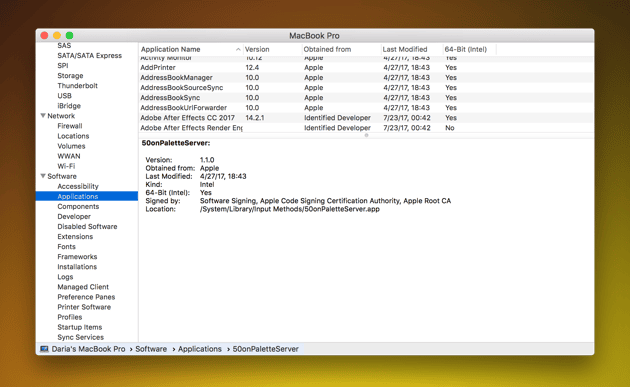The width and height of the screenshot is (630, 387).
Task: Sort by the Obtained from column
Action: pyautogui.click(x=327, y=49)
